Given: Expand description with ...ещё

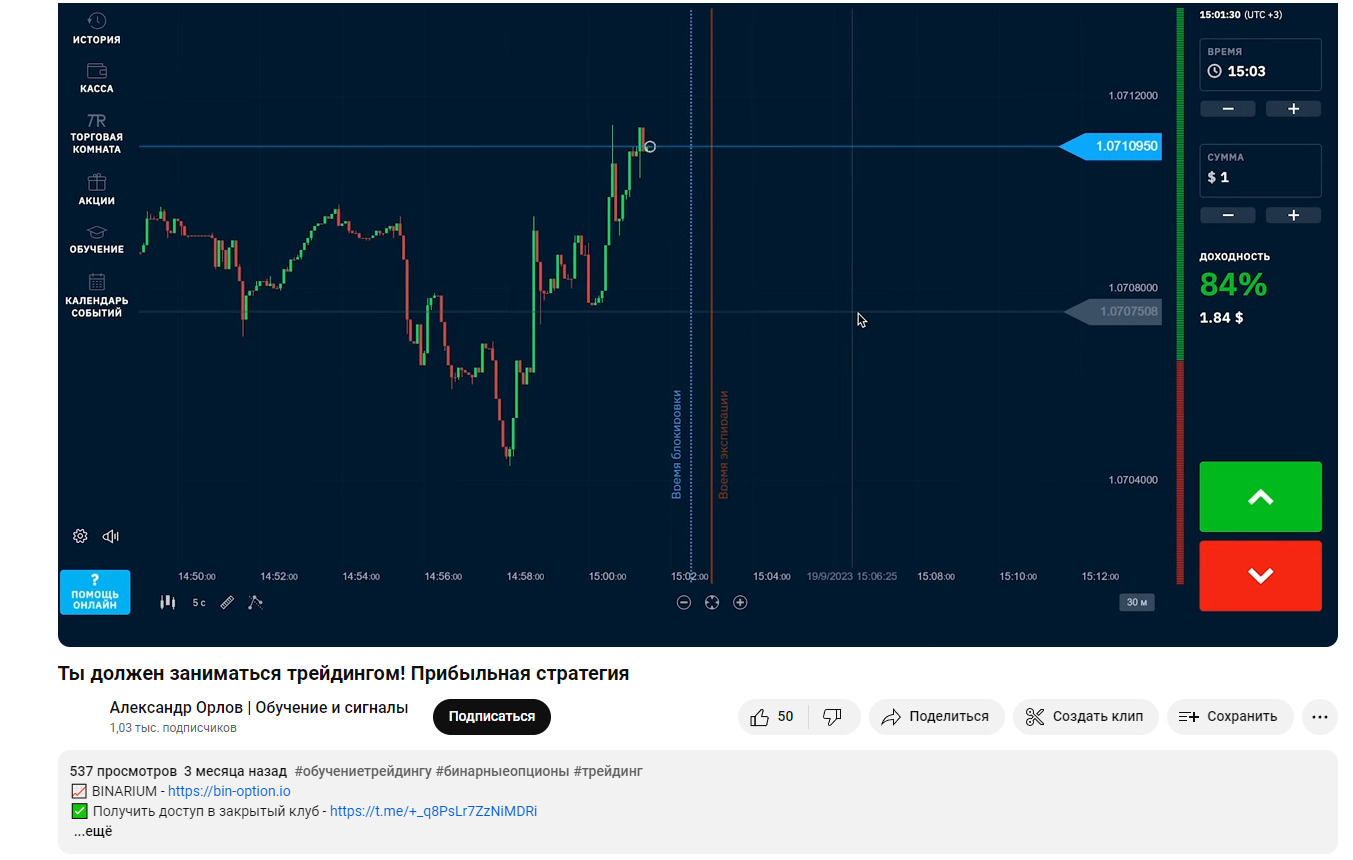Looking at the screenshot, I should click(x=93, y=831).
